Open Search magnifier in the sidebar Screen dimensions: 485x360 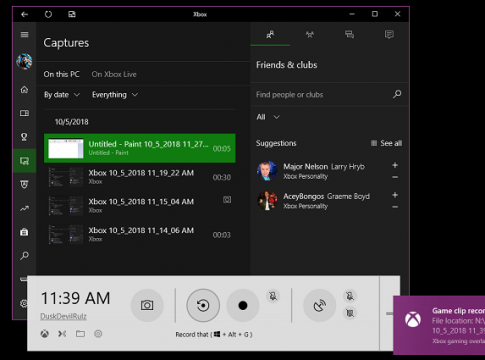[x=24, y=256]
